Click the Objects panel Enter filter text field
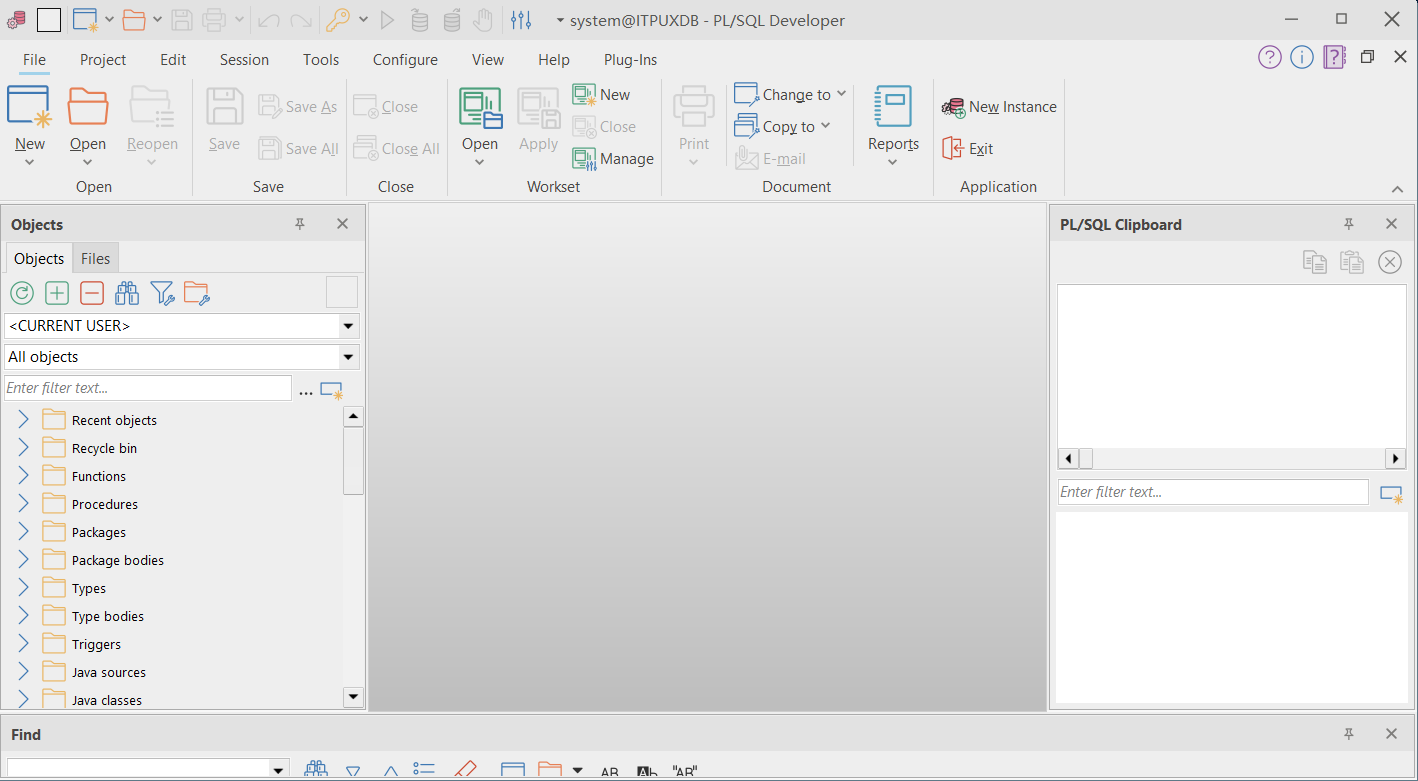This screenshot has height=781, width=1418. click(x=148, y=388)
